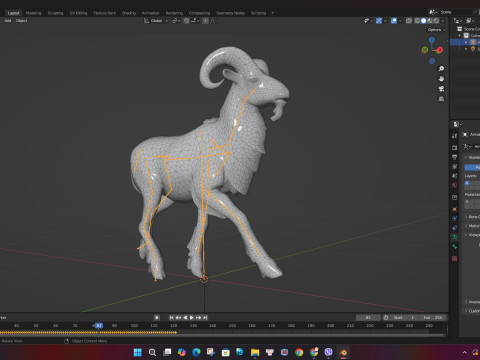Click the blue timeline playhead marker

click(x=99, y=325)
